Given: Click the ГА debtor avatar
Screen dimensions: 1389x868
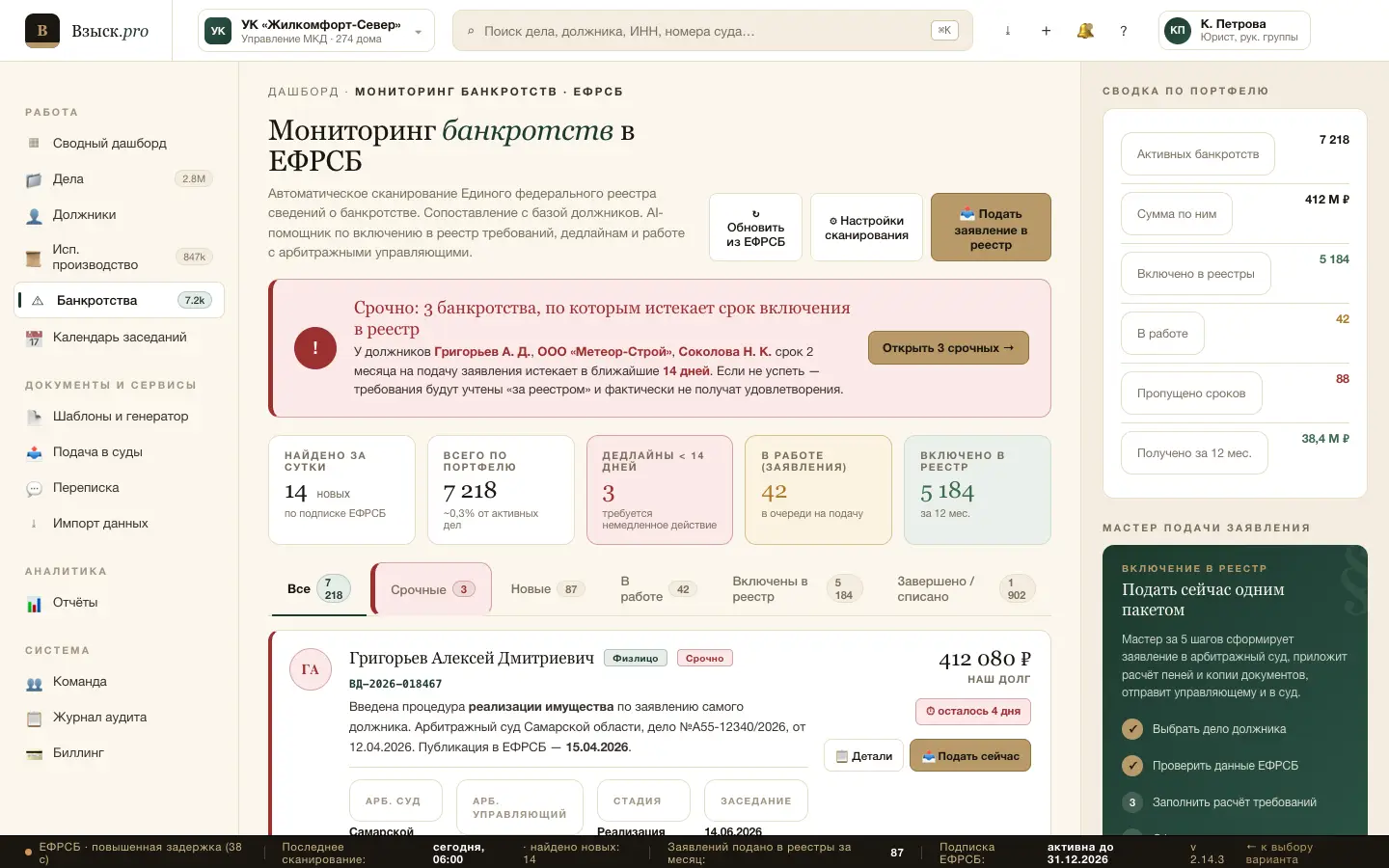Looking at the screenshot, I should click(311, 669).
